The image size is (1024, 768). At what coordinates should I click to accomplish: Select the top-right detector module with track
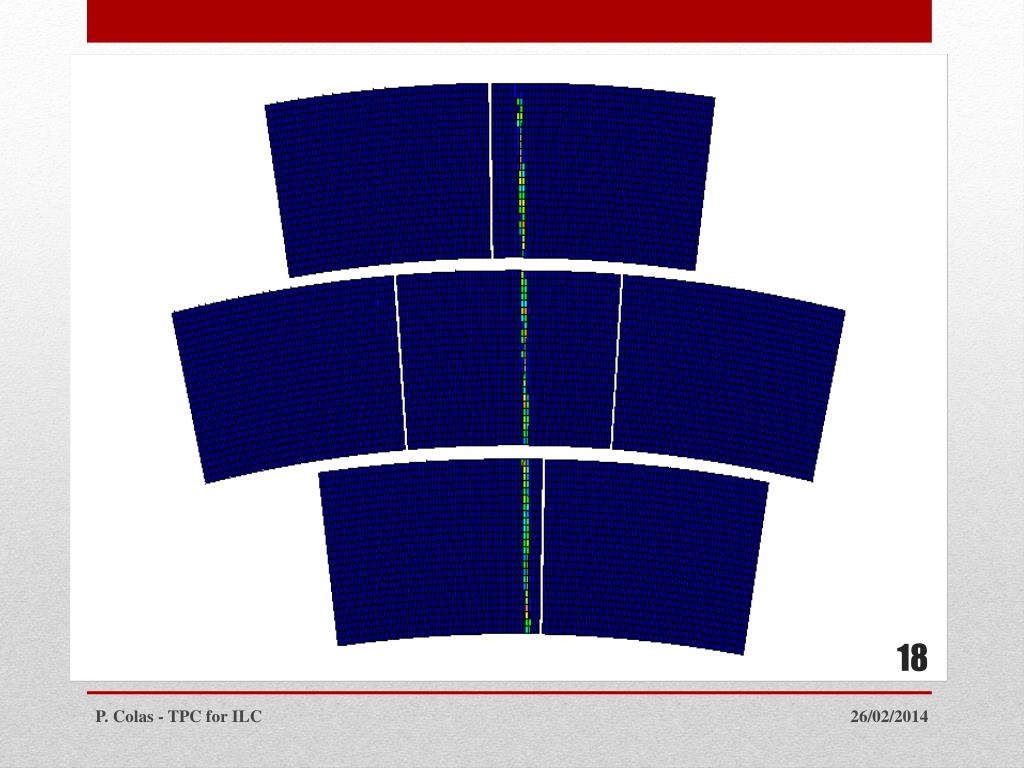click(603, 176)
